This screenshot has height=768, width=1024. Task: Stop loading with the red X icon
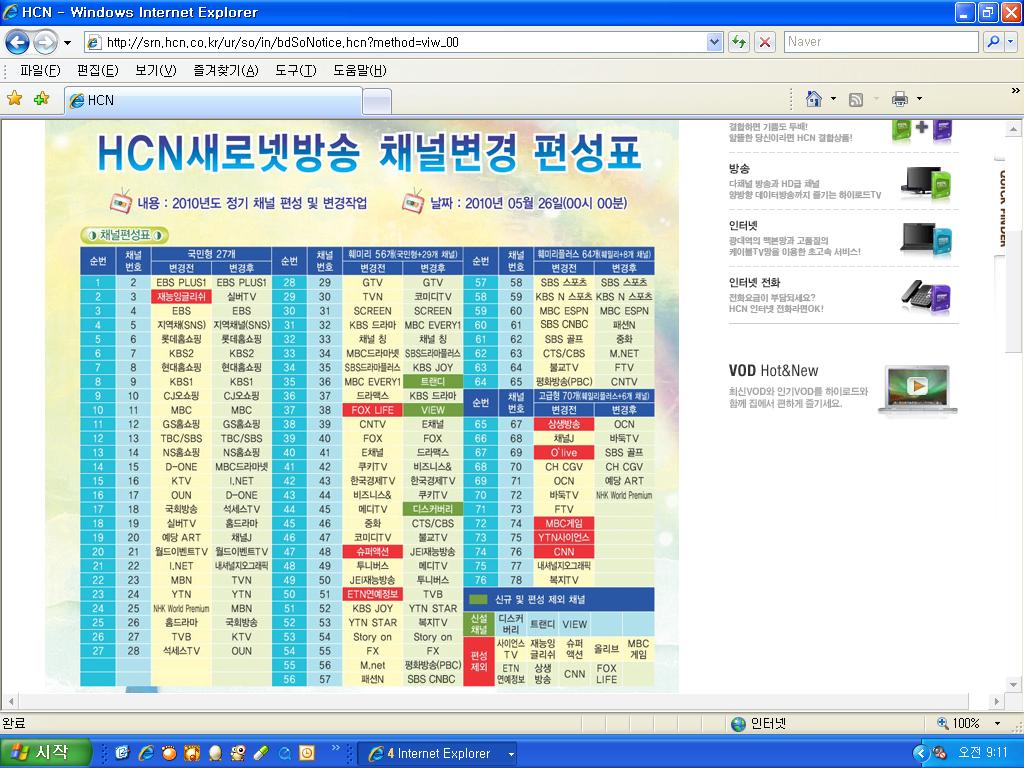point(765,42)
